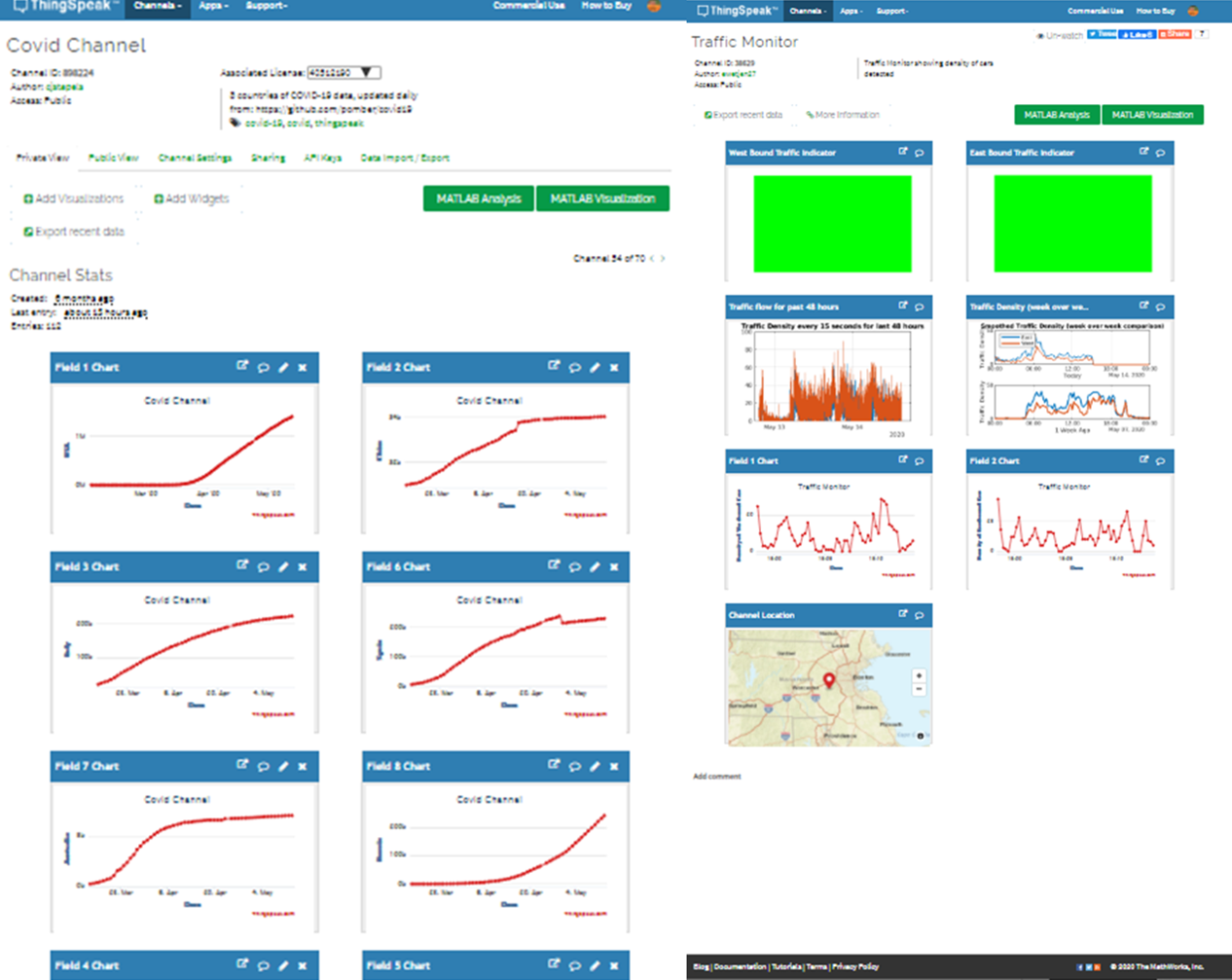Edit the Field 1 Chart using the pencil icon

(x=281, y=367)
